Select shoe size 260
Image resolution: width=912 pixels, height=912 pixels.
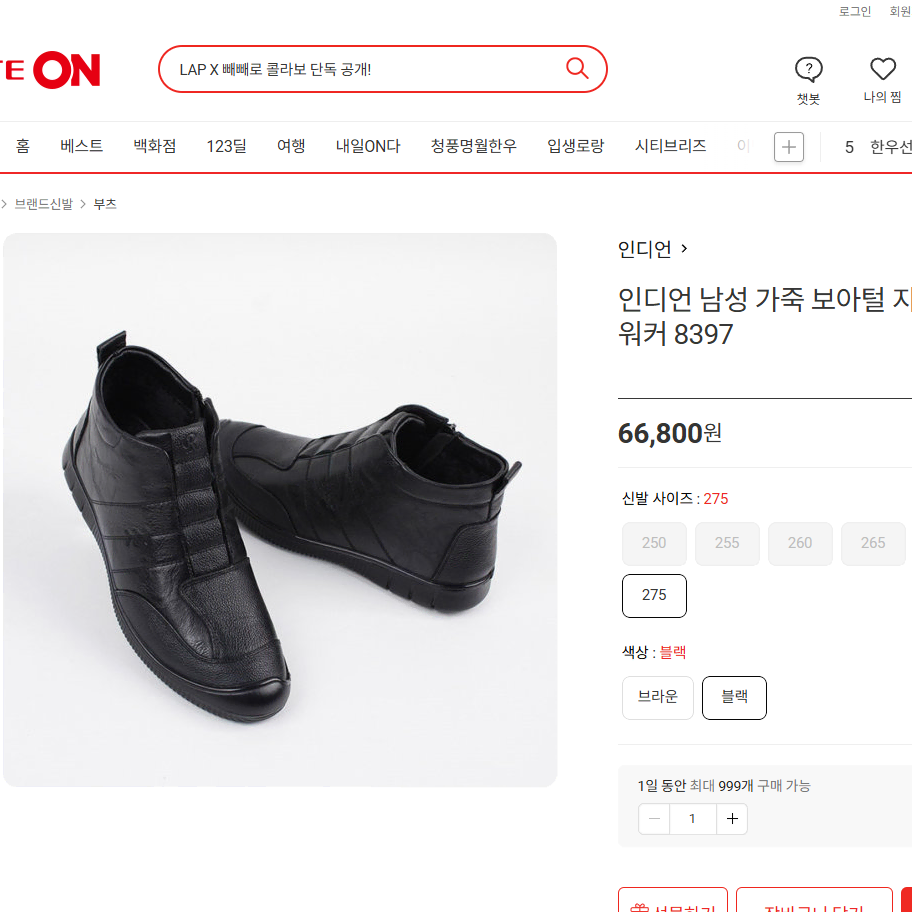coord(800,543)
